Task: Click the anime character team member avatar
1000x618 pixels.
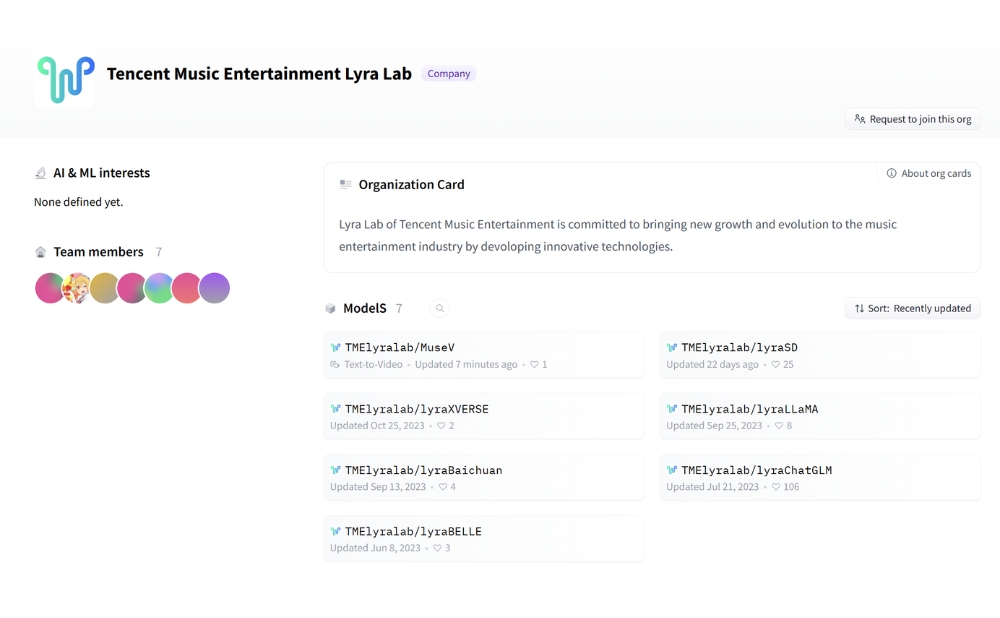Action: pyautogui.click(x=77, y=288)
